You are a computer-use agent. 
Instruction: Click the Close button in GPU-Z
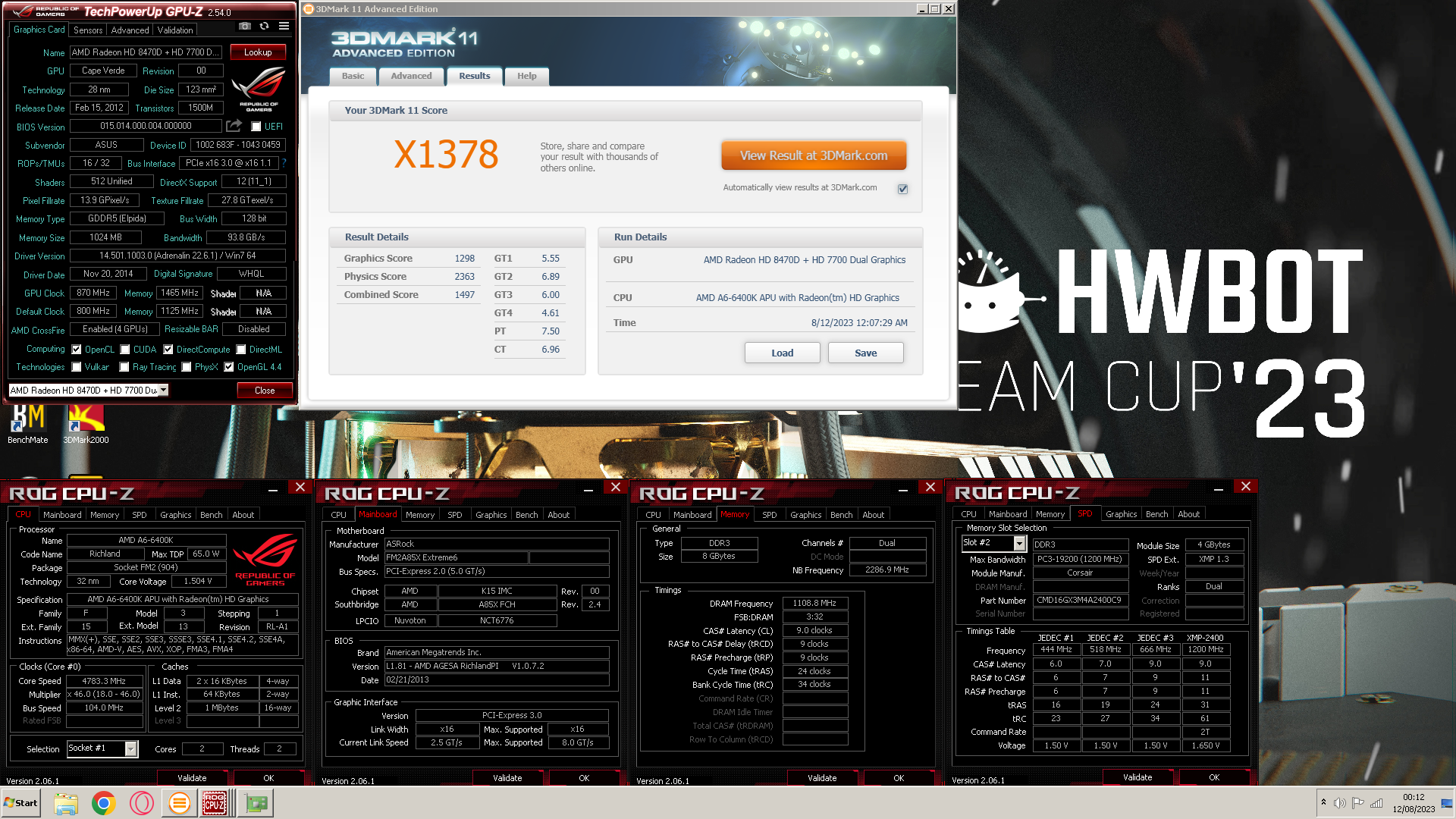click(x=265, y=391)
